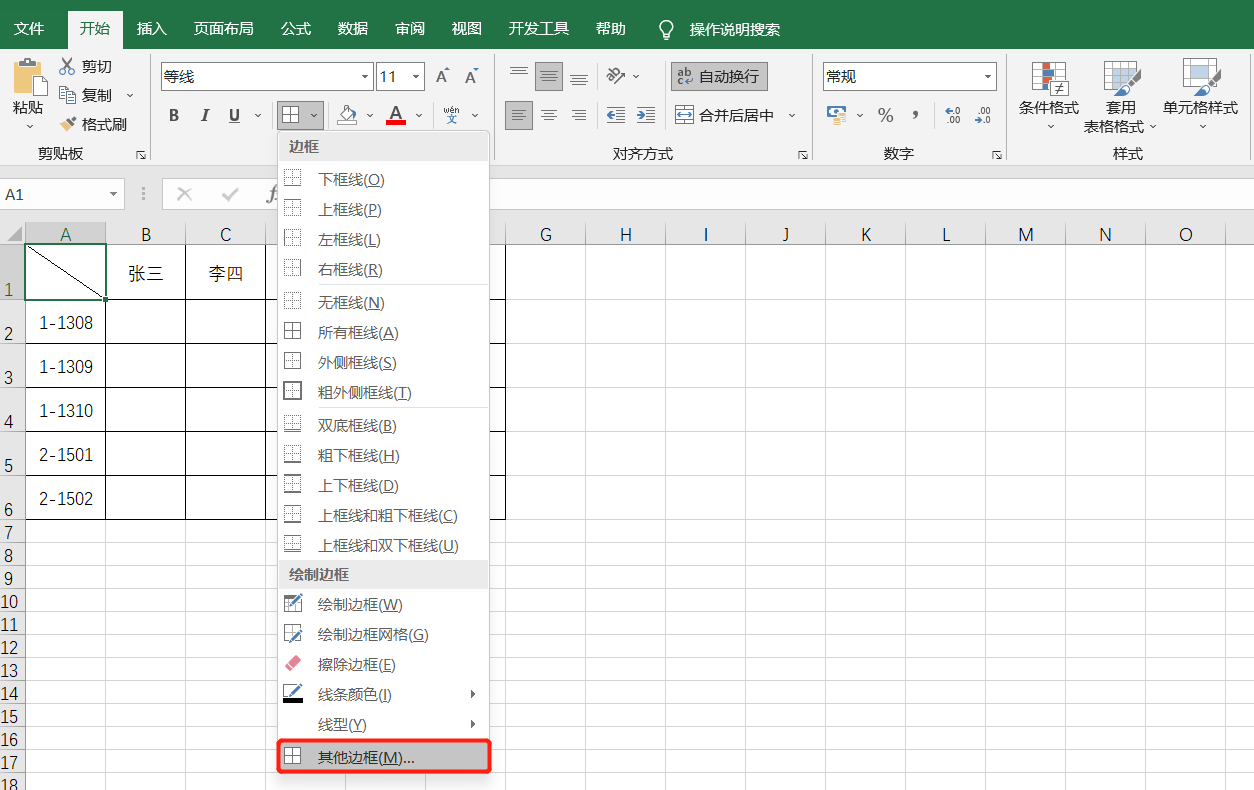The height and width of the screenshot is (790, 1254).
Task: Expand the Name Box A1 dropdown
Action: click(113, 194)
